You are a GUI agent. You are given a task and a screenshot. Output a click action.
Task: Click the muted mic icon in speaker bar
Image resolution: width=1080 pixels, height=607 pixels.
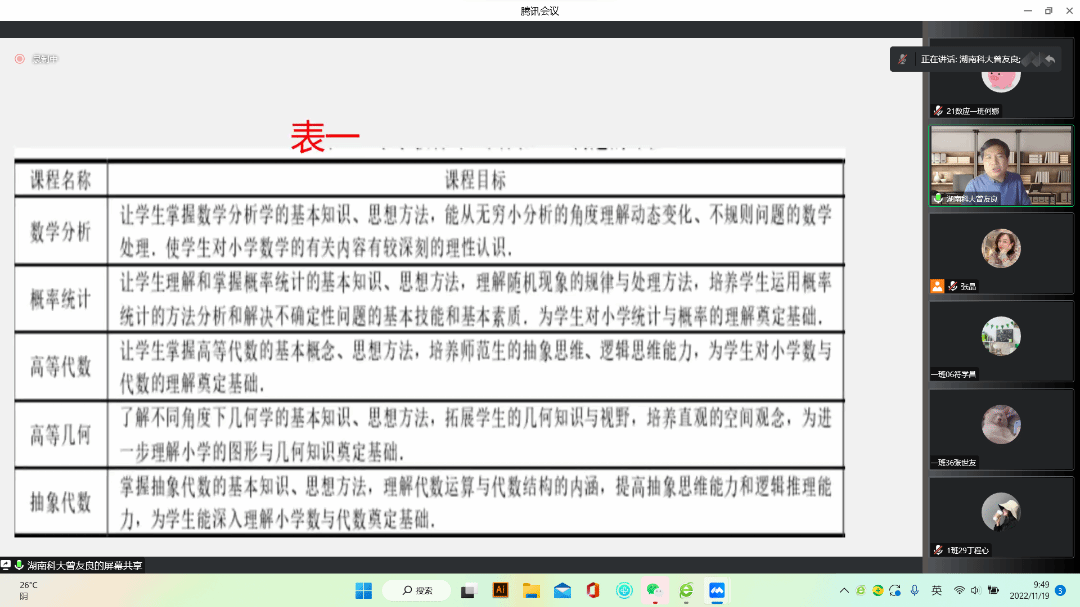tap(903, 59)
